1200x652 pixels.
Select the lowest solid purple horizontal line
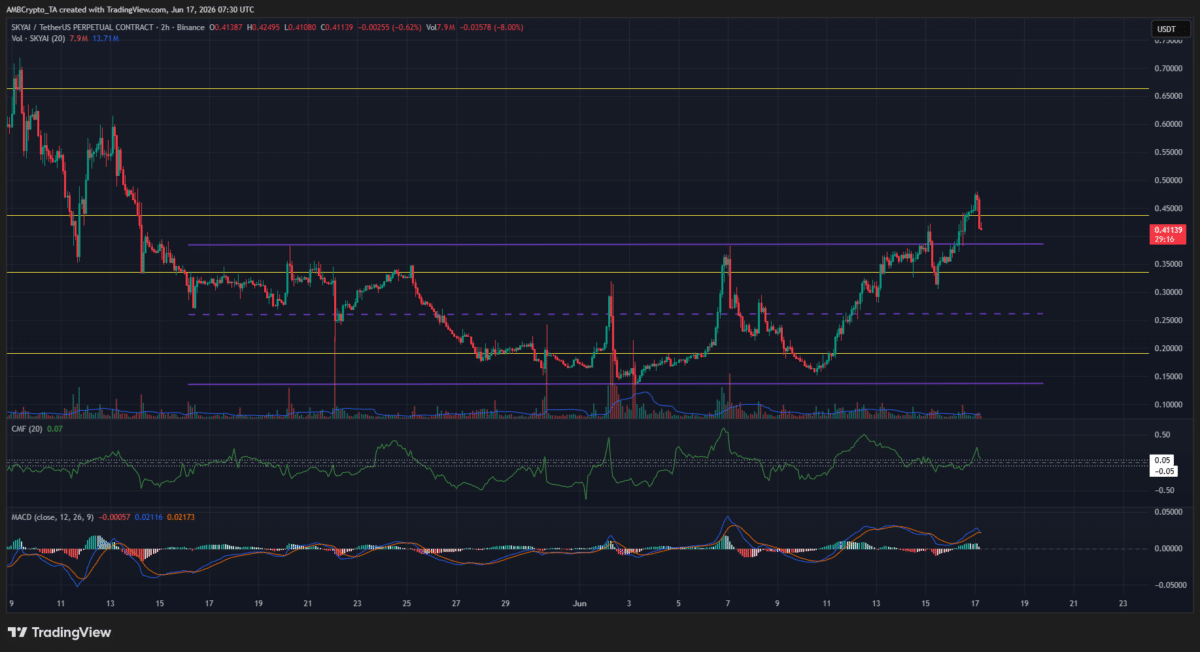tap(616, 383)
